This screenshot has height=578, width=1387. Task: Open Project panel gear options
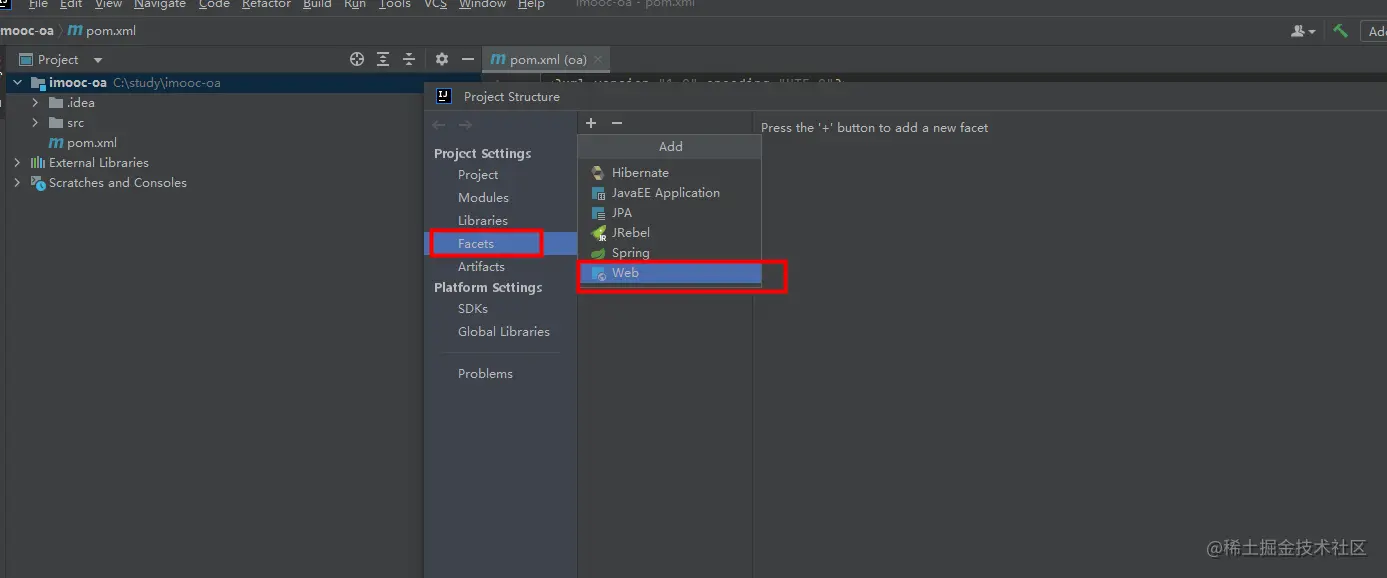442,60
